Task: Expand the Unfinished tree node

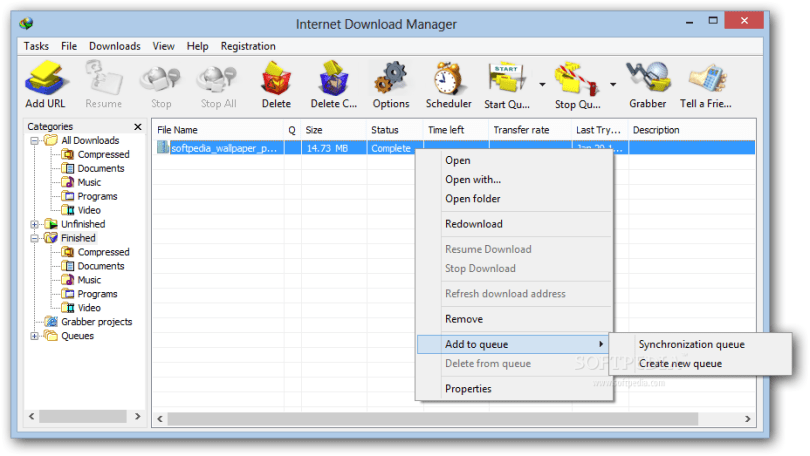Action: 35,224
